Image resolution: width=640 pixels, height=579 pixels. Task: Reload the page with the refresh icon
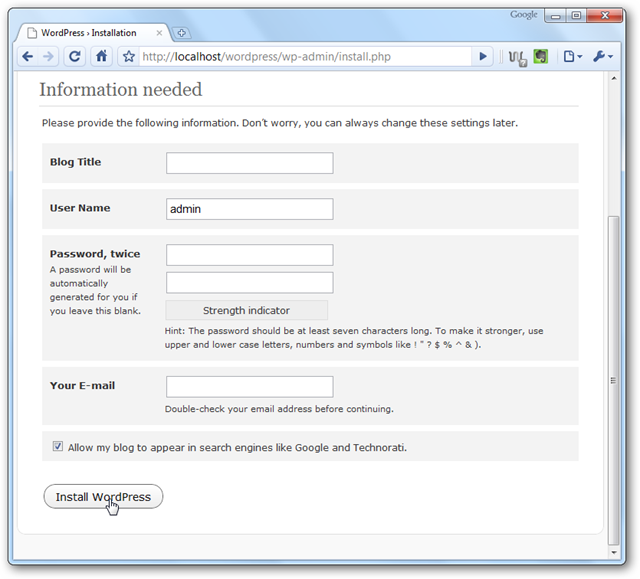click(75, 56)
